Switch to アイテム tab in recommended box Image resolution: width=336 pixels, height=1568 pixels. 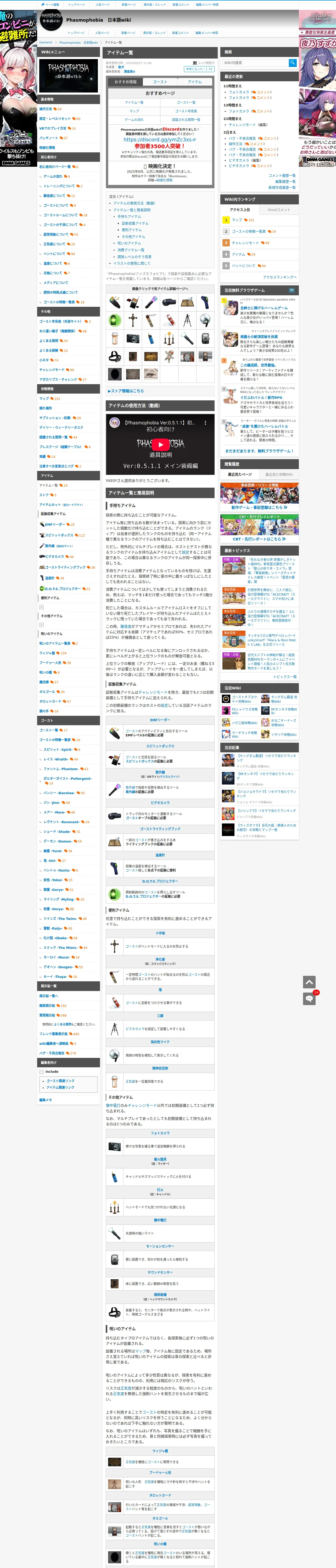[x=195, y=82]
